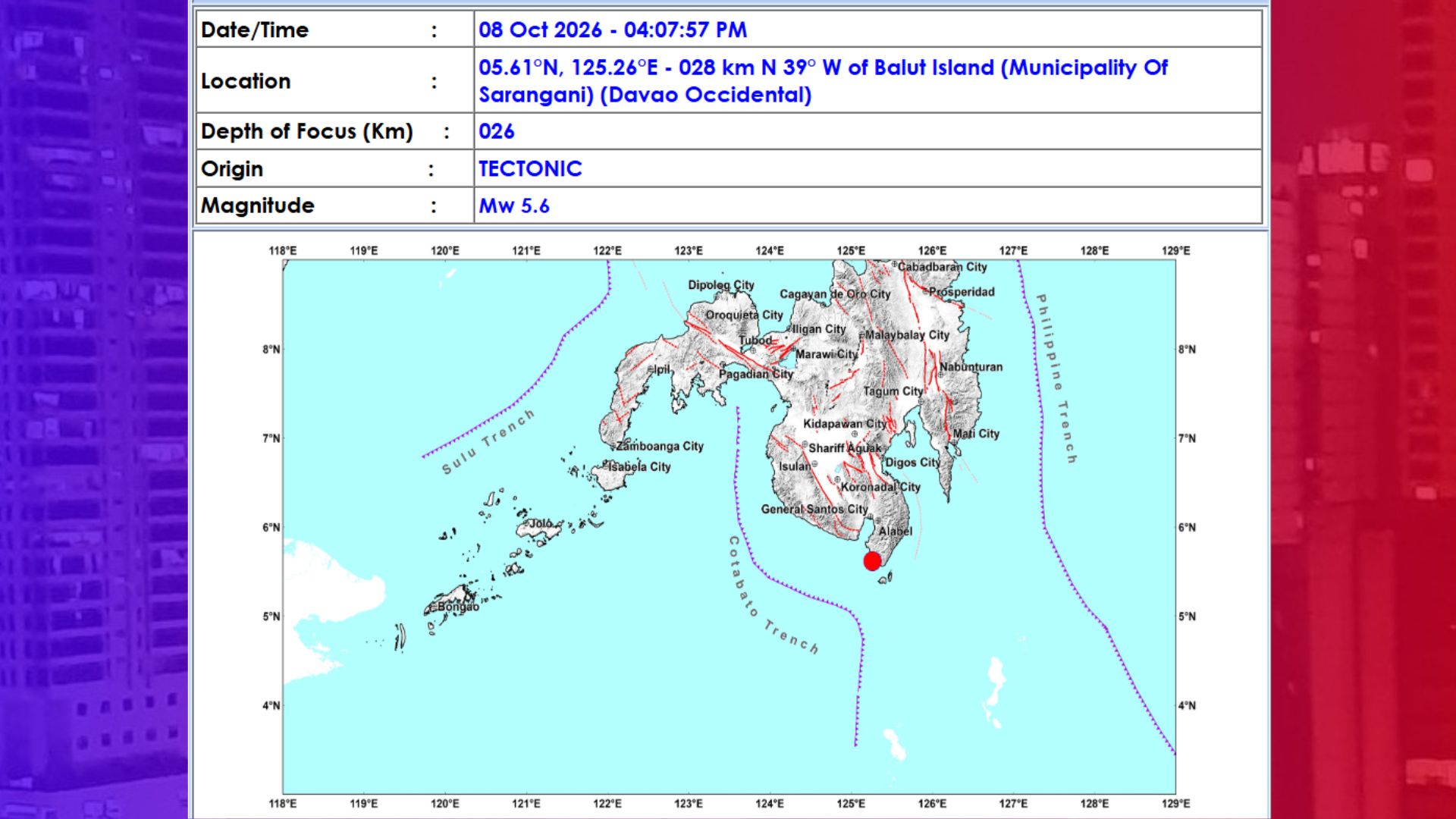Click Zamboanga City label on map
1456x819 pixels.
(660, 446)
